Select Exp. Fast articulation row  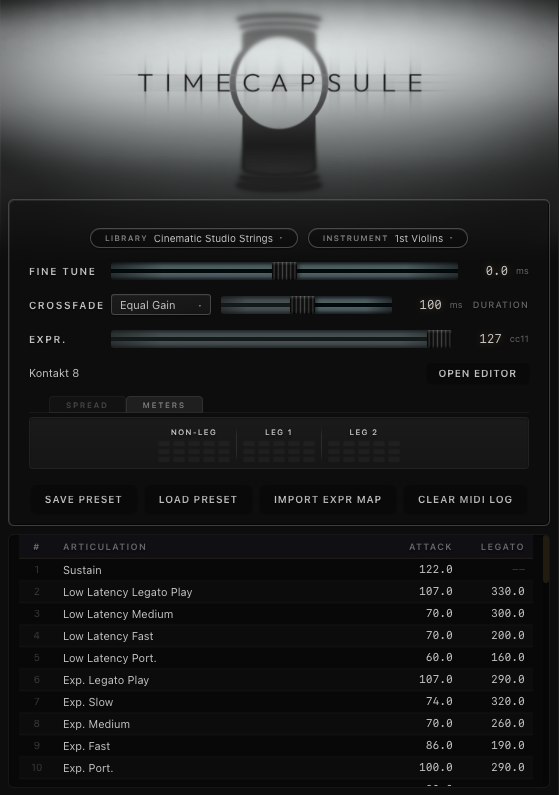[x=276, y=746]
